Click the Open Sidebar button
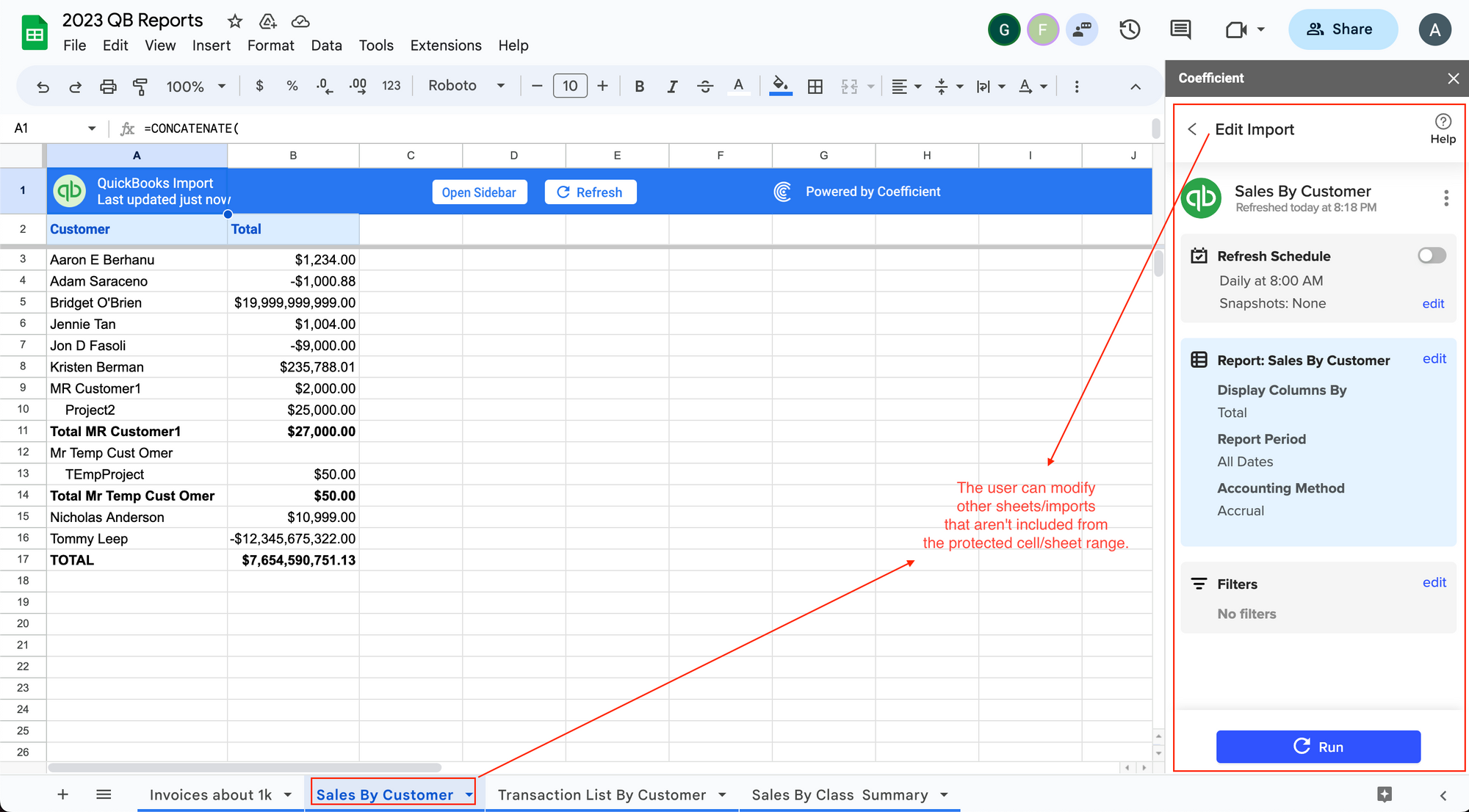Image resolution: width=1469 pixels, height=812 pixels. (479, 192)
